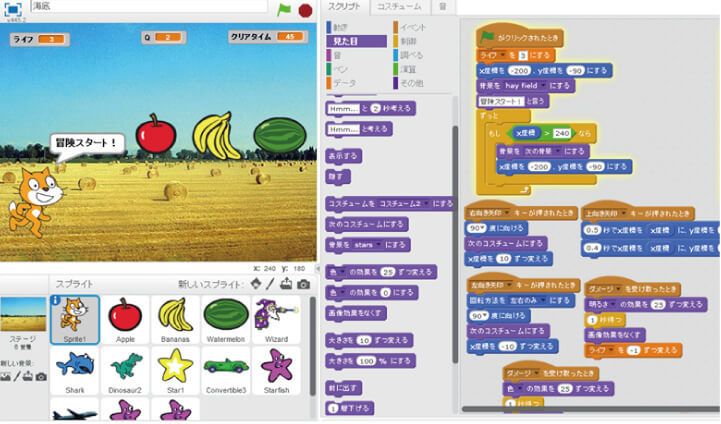
Task: Select the 見た目 block category
Action: click(x=356, y=41)
